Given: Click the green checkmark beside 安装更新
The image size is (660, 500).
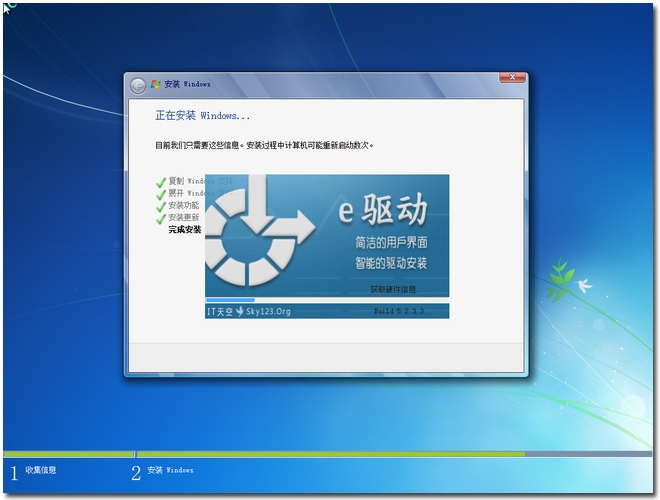Looking at the screenshot, I should tap(161, 219).
